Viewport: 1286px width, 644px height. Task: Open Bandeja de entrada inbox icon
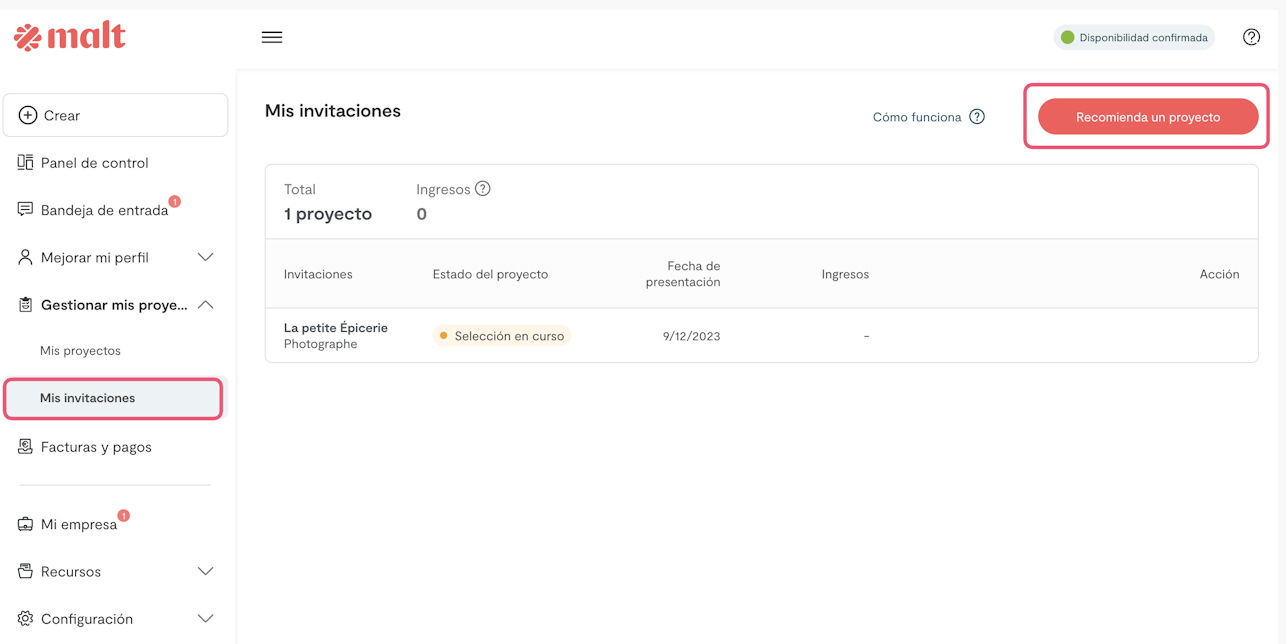25,210
